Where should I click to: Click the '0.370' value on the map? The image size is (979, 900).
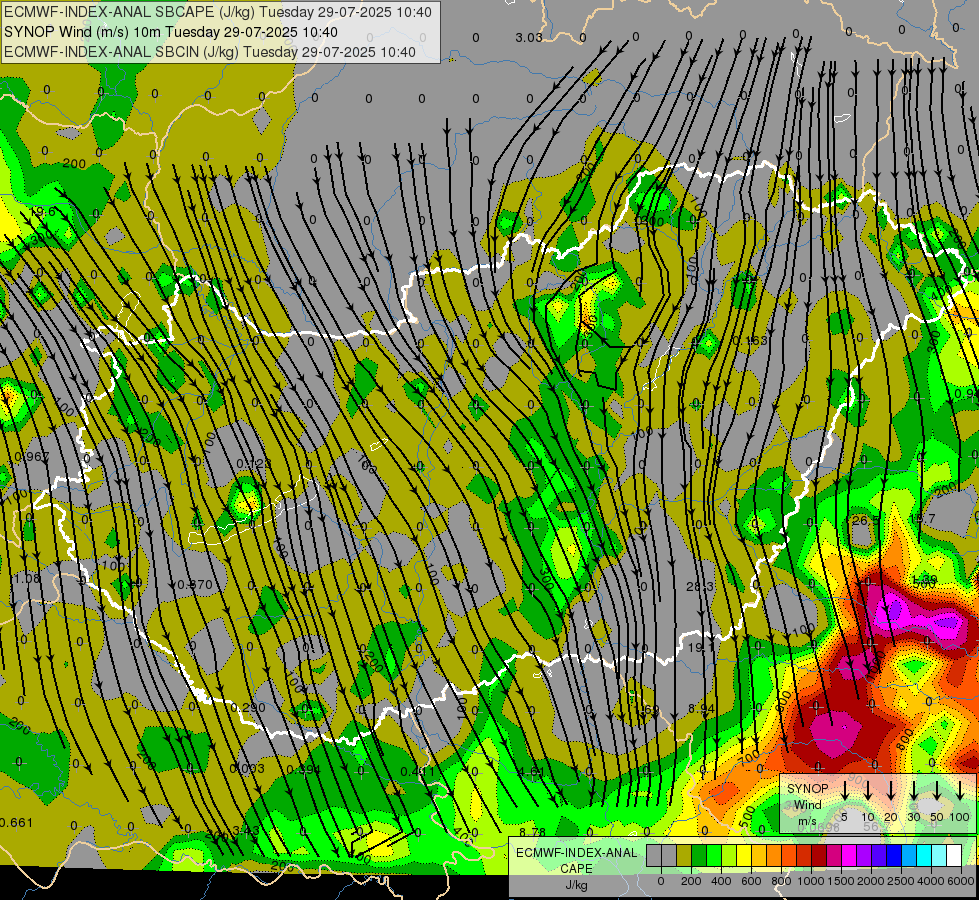[195, 585]
